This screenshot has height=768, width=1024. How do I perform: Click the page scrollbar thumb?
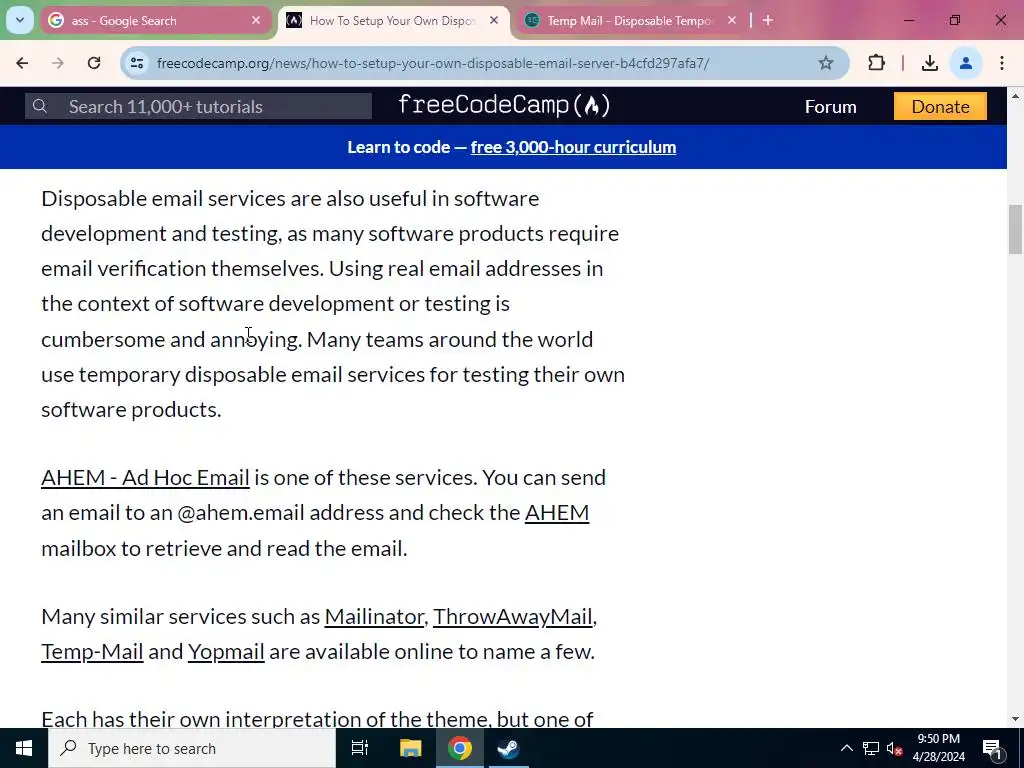coord(1015,229)
